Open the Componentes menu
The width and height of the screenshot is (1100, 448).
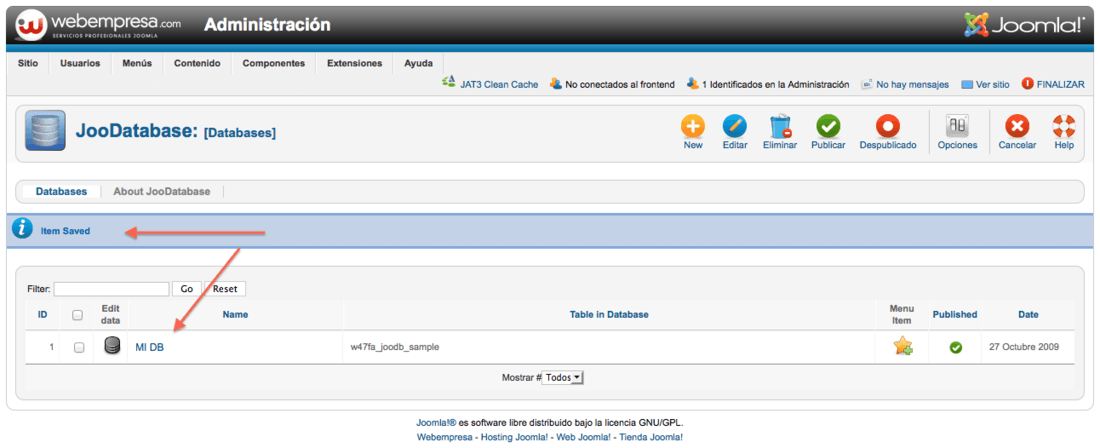coord(274,63)
